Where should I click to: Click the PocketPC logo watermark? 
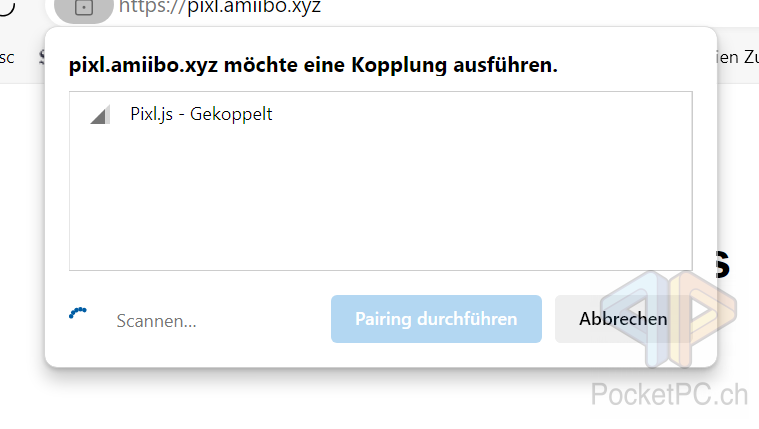pyautogui.click(x=670, y=318)
